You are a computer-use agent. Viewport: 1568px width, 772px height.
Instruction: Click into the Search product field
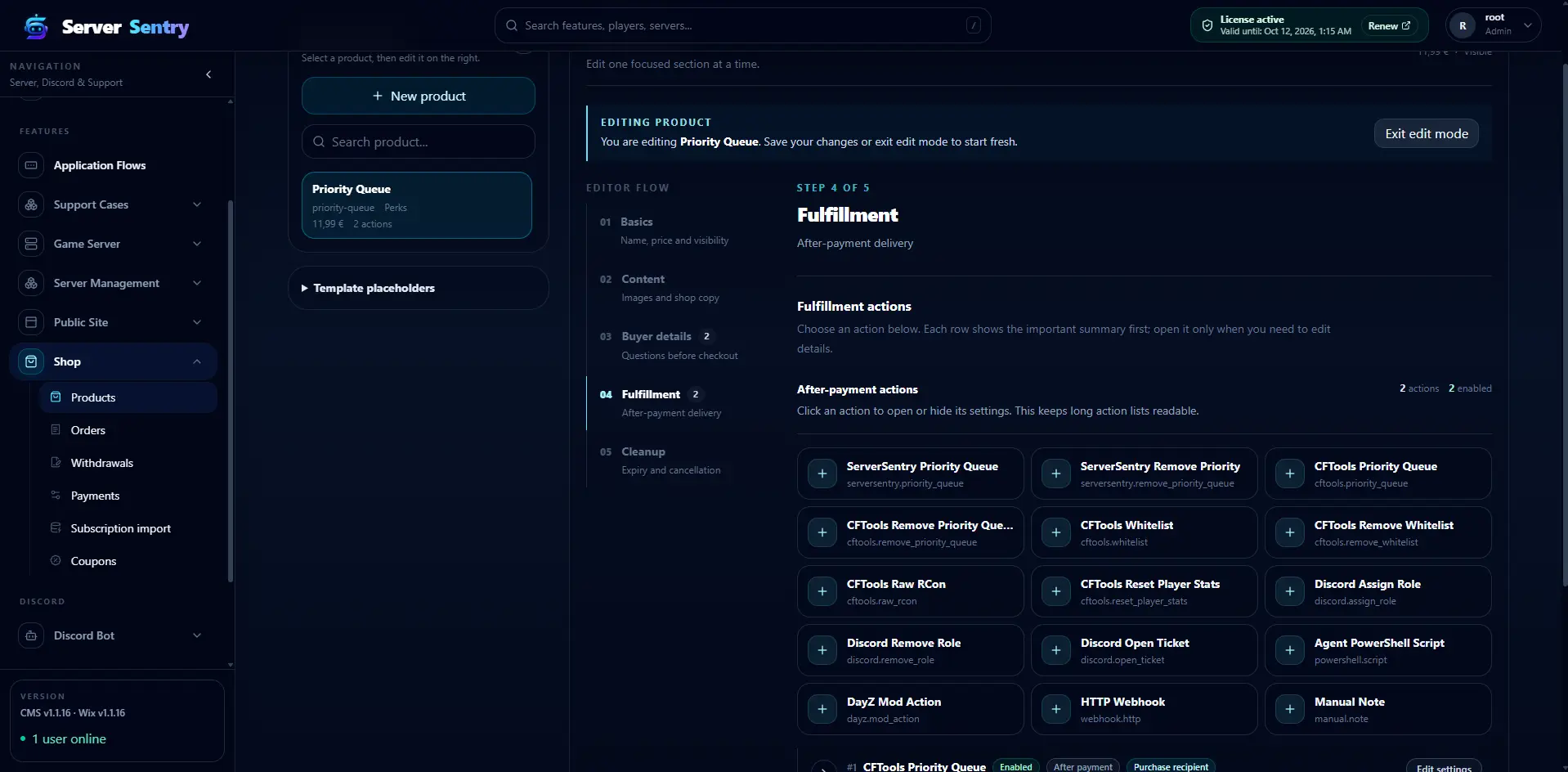click(x=419, y=141)
